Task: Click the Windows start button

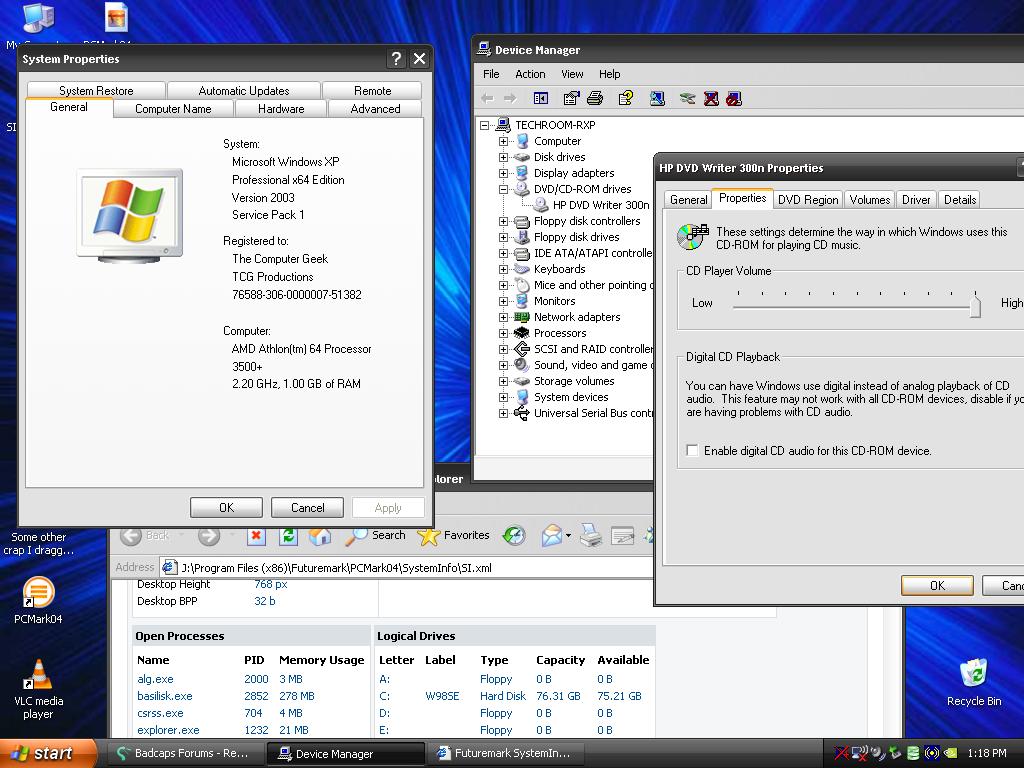Action: pyautogui.click(x=47, y=754)
